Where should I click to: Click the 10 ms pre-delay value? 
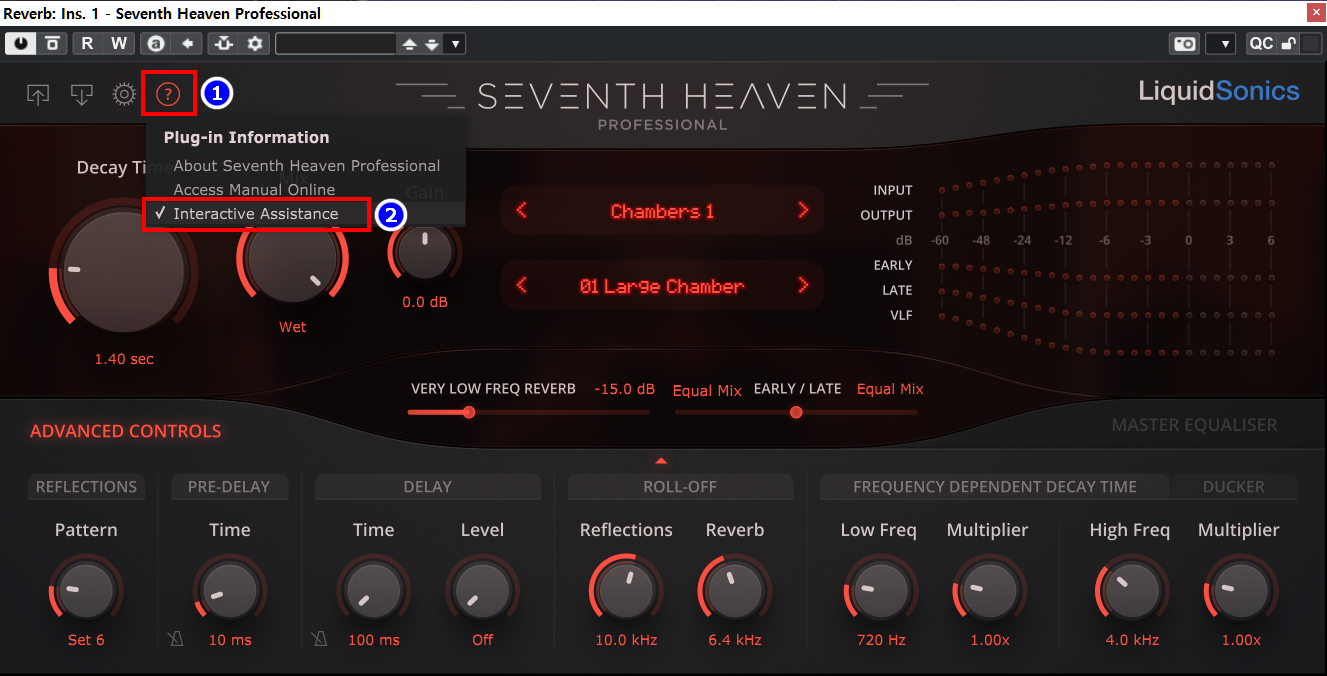[x=230, y=640]
